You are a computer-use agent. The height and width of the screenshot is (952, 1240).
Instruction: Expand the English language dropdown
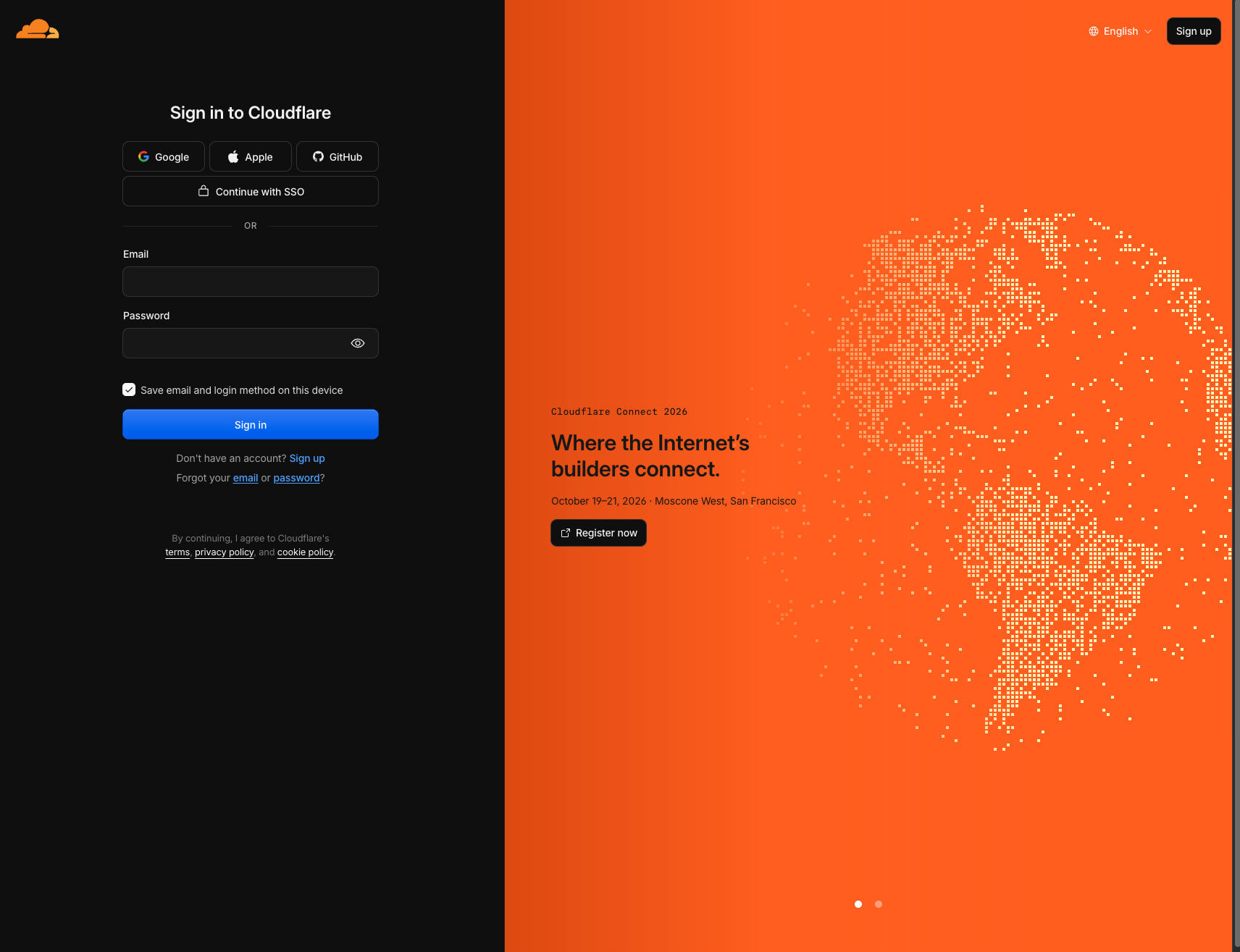(1120, 31)
